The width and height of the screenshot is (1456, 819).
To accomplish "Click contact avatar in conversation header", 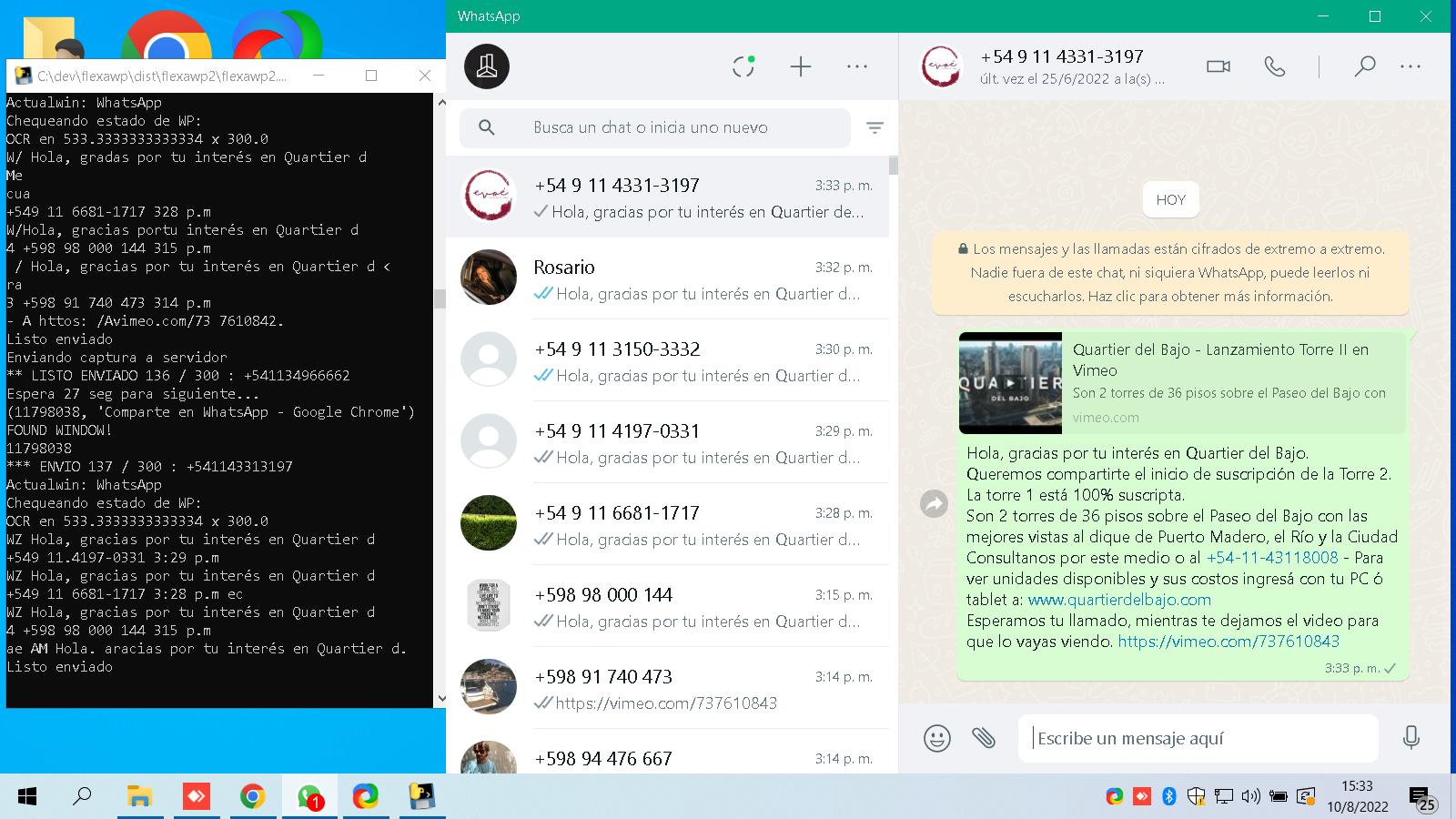I will (x=941, y=66).
